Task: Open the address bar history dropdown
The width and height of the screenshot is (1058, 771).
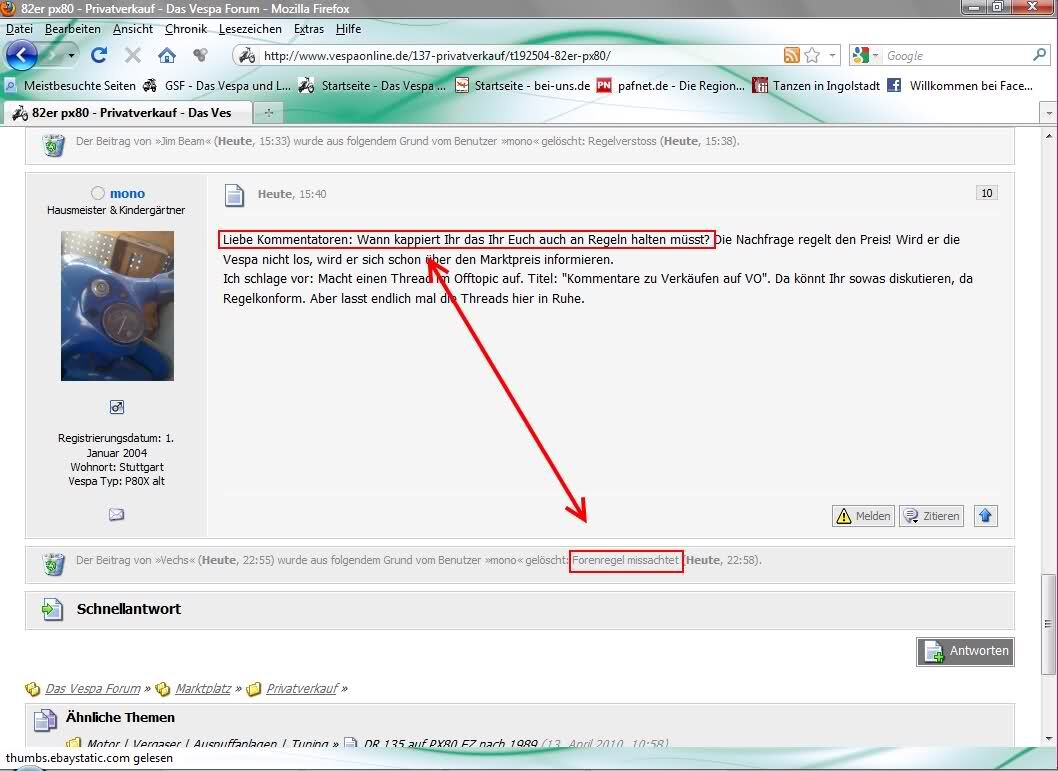Action: pos(830,56)
